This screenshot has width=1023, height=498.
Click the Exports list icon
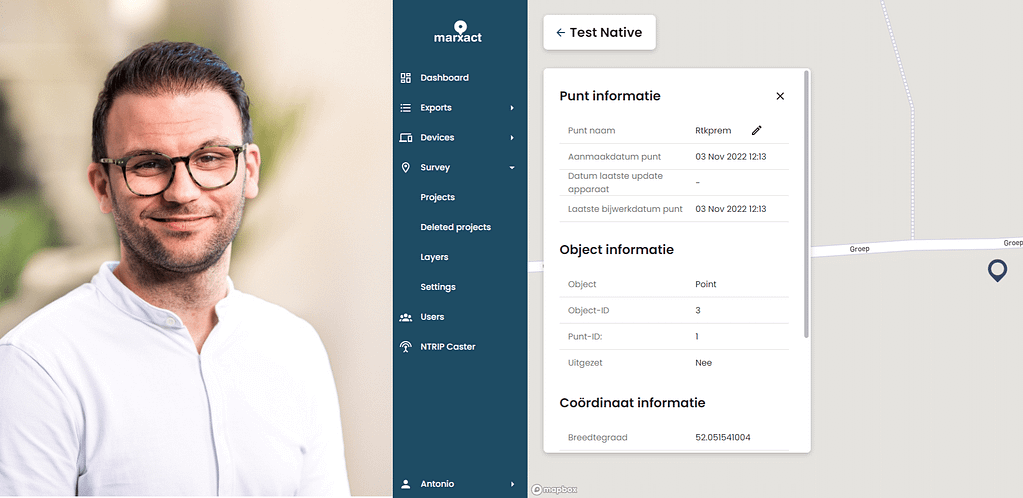406,108
